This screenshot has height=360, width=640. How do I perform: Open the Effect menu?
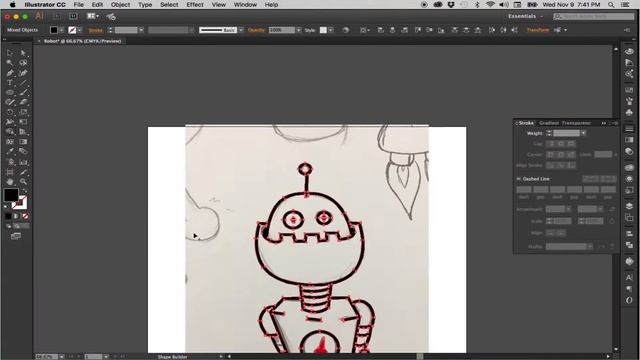[195, 5]
